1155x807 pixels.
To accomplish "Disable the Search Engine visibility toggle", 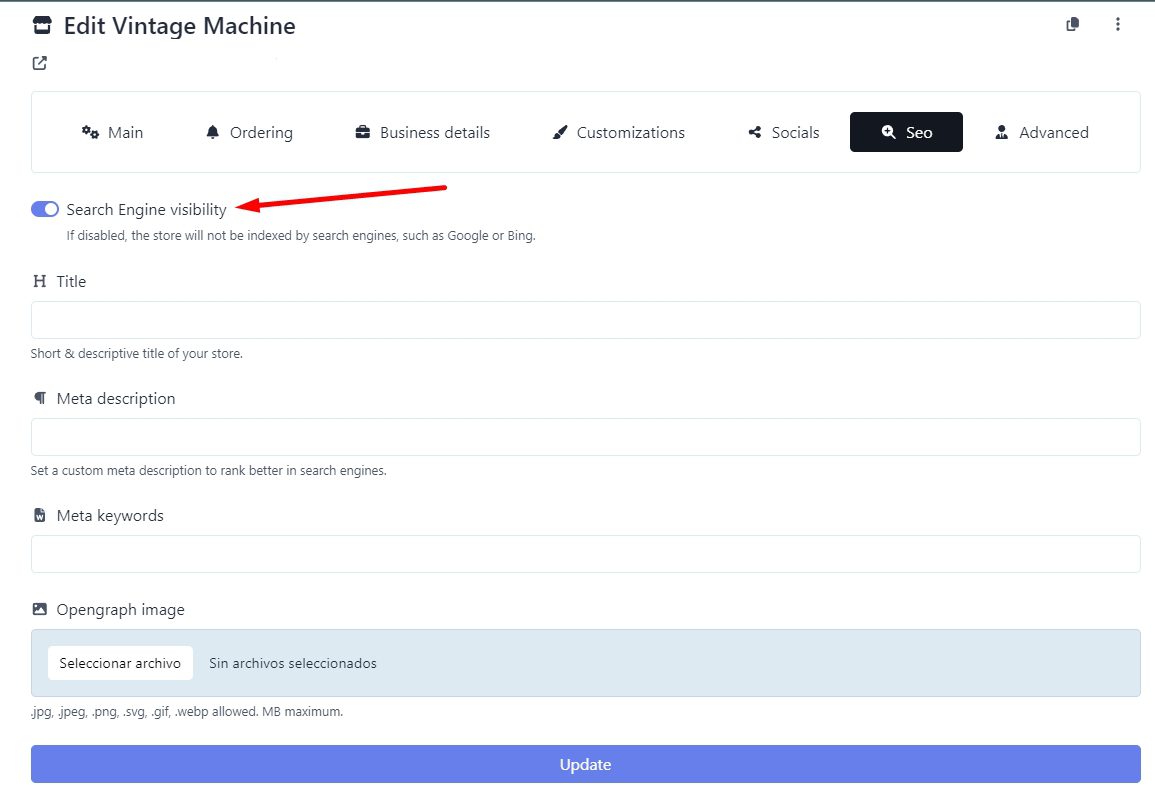I will [45, 209].
